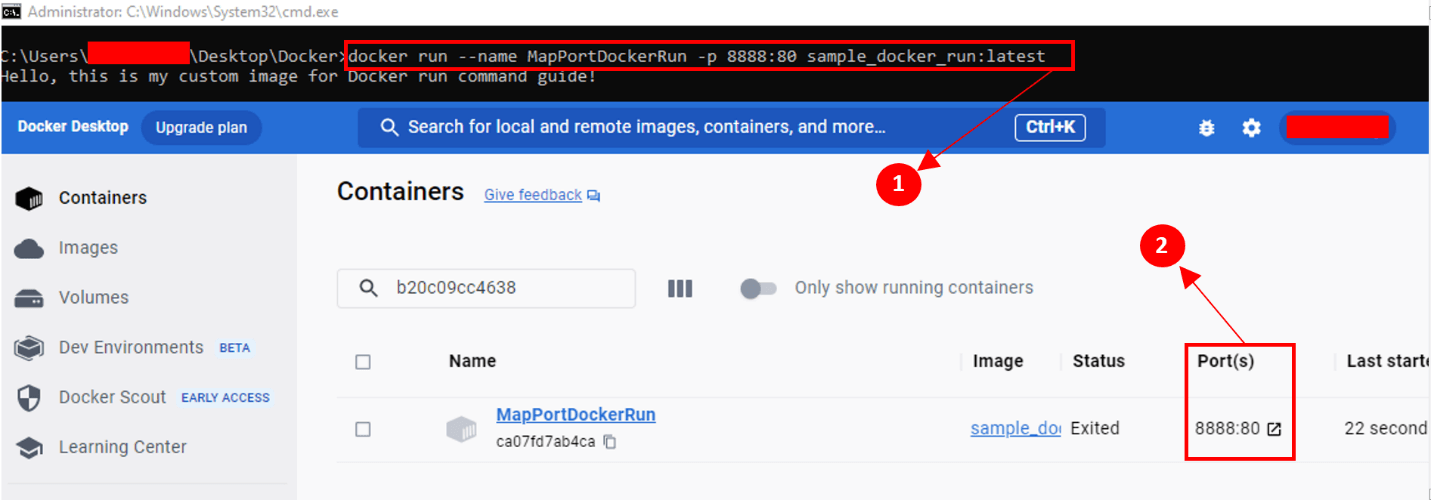
Task: Click the 8888:80 port value
Action: tap(1227, 428)
